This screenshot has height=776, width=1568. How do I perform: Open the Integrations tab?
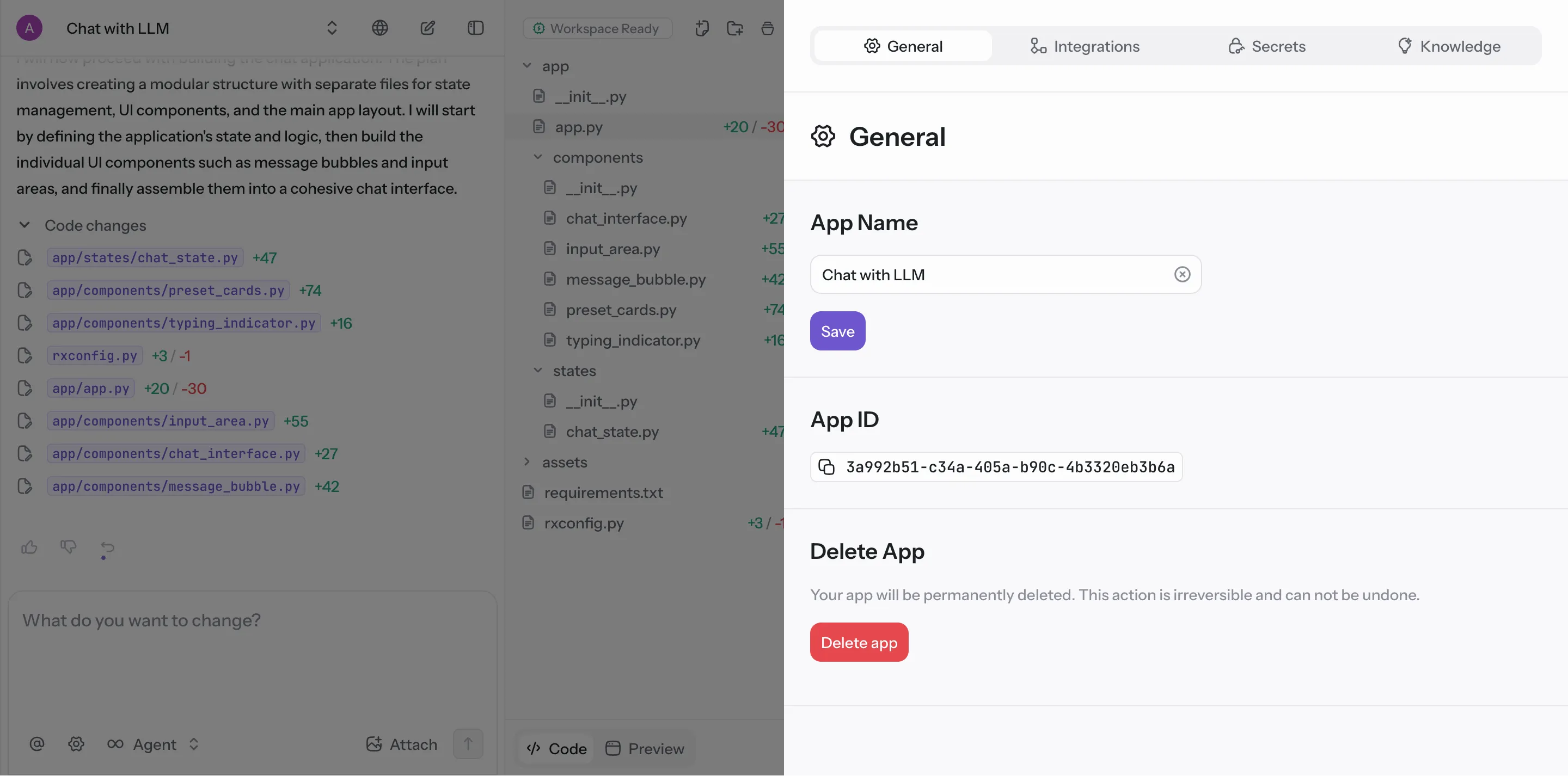tap(1084, 46)
